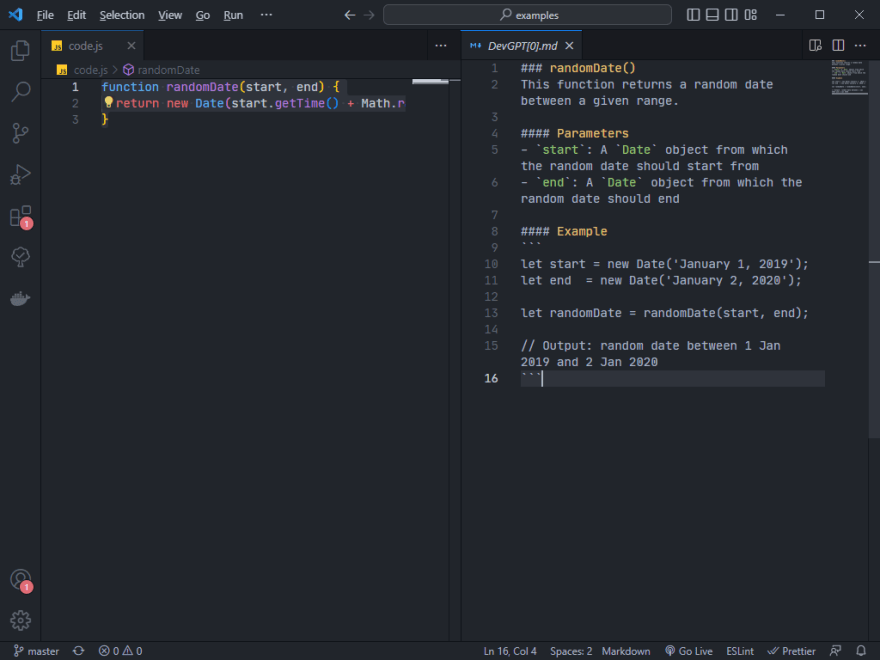Open markdown preview to the side

point(815,45)
